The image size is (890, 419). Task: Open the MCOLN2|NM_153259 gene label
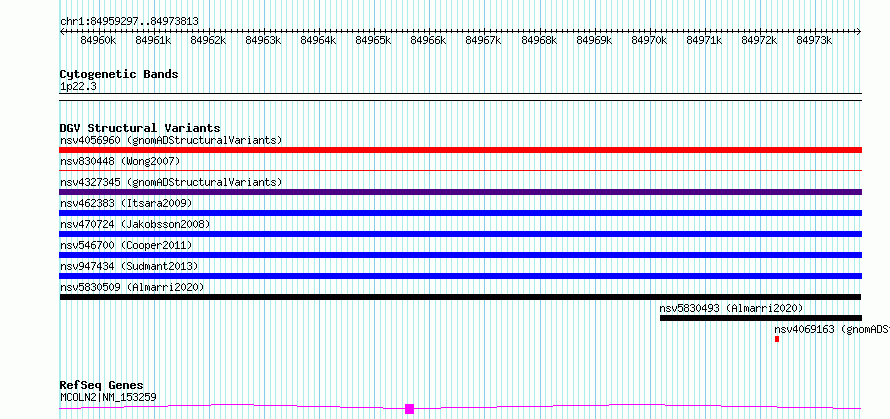click(108, 397)
